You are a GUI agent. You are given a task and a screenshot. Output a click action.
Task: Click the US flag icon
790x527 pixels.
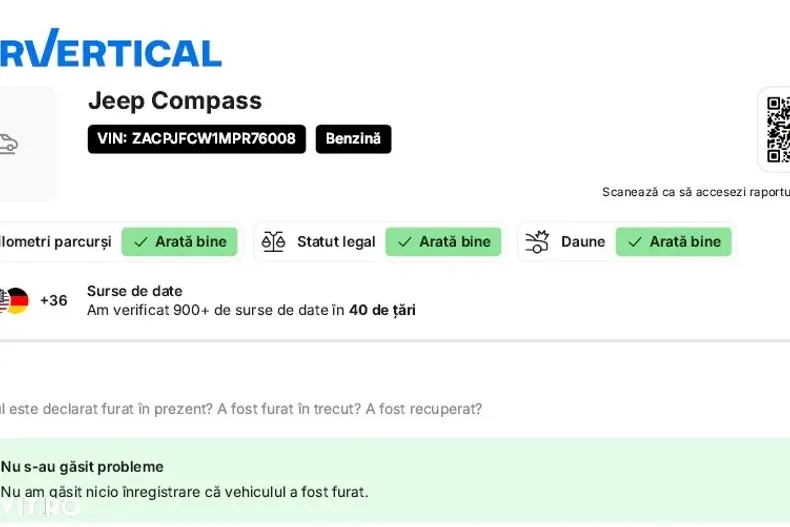(x=3, y=300)
